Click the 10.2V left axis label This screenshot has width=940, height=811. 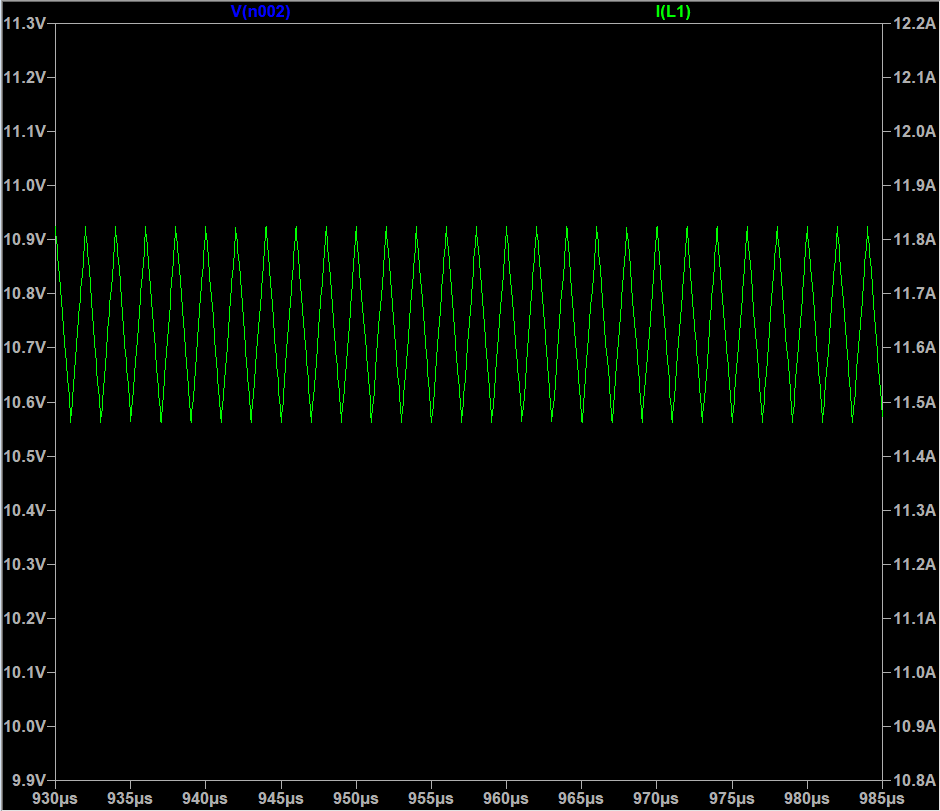[25, 618]
